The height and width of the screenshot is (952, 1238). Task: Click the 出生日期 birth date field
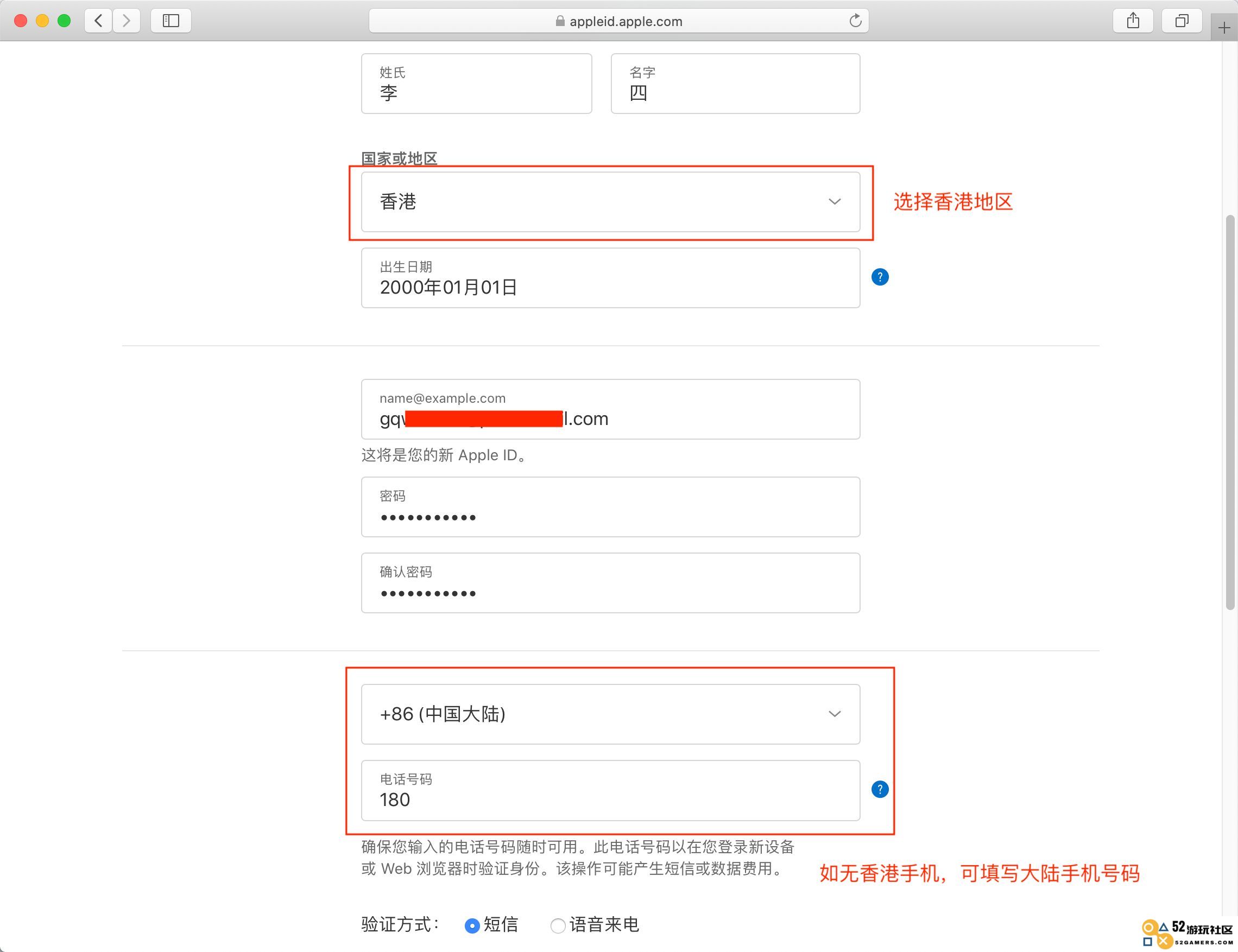point(610,278)
